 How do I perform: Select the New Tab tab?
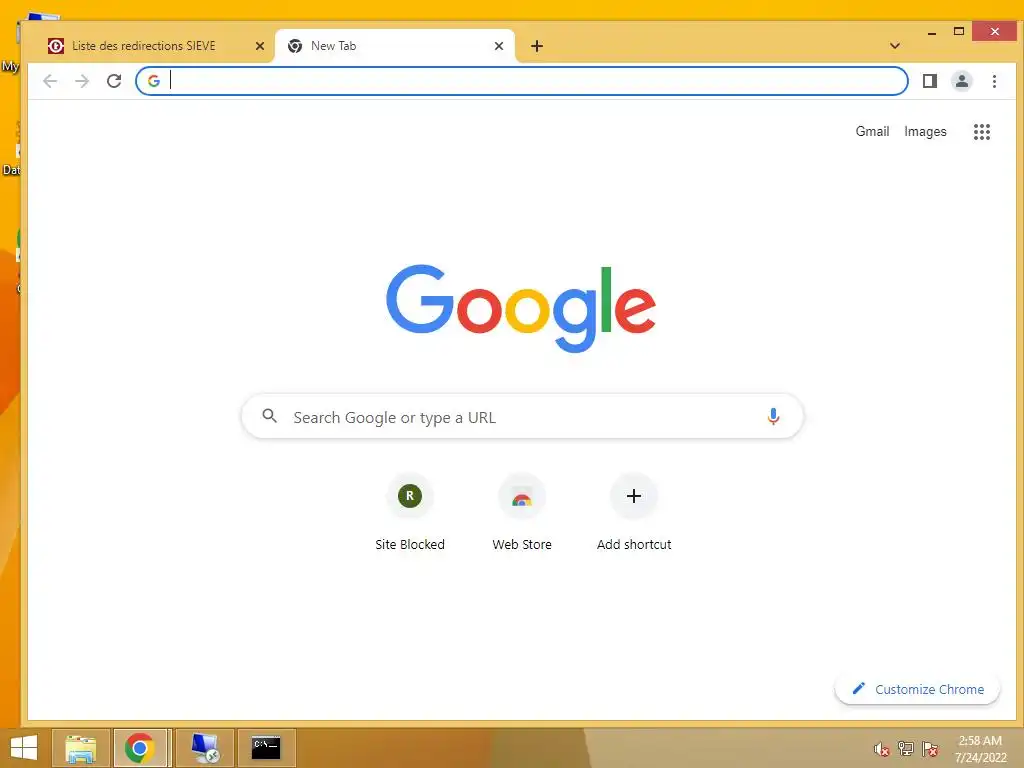point(395,46)
